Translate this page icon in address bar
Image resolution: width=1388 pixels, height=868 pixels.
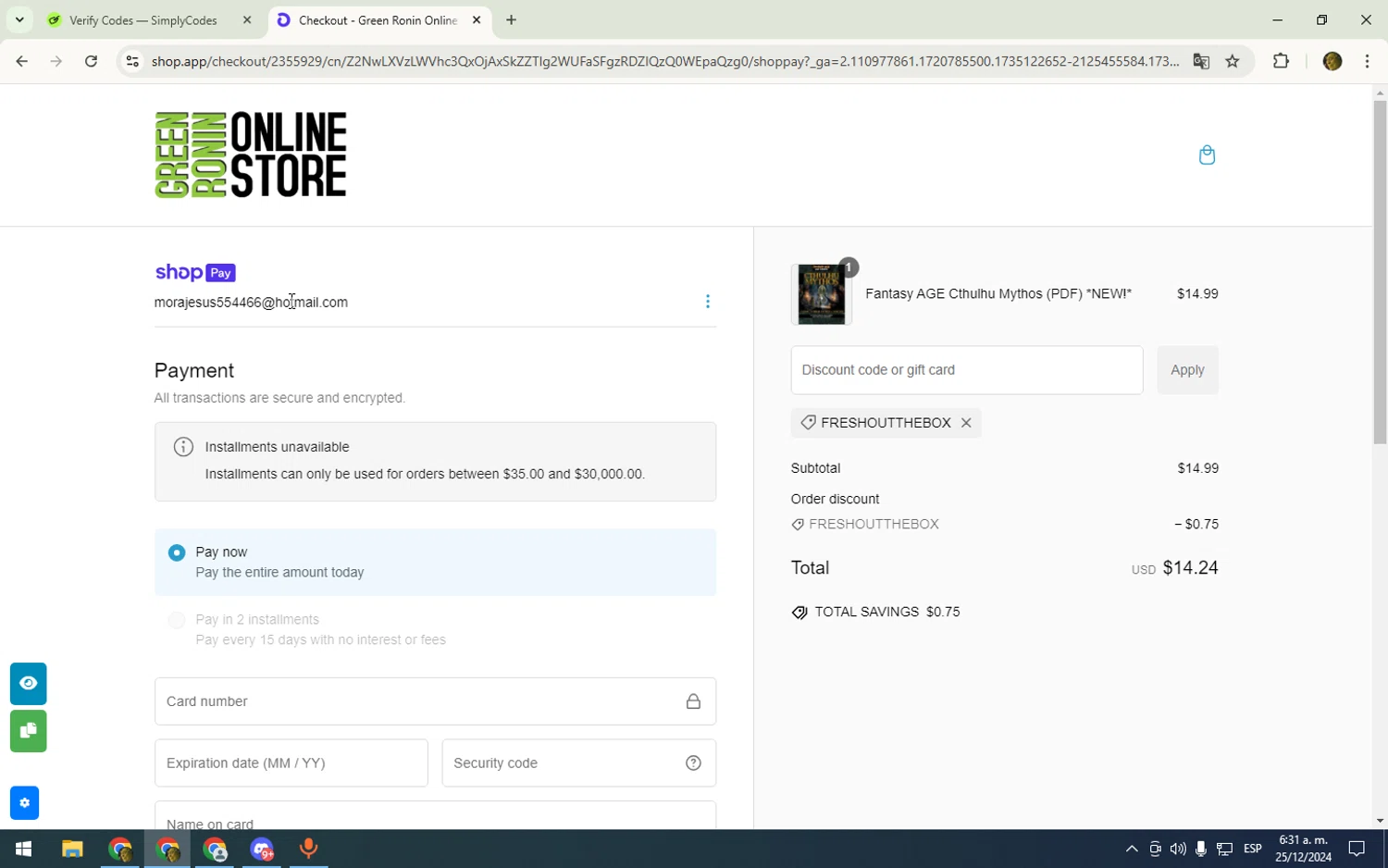coord(1201,61)
